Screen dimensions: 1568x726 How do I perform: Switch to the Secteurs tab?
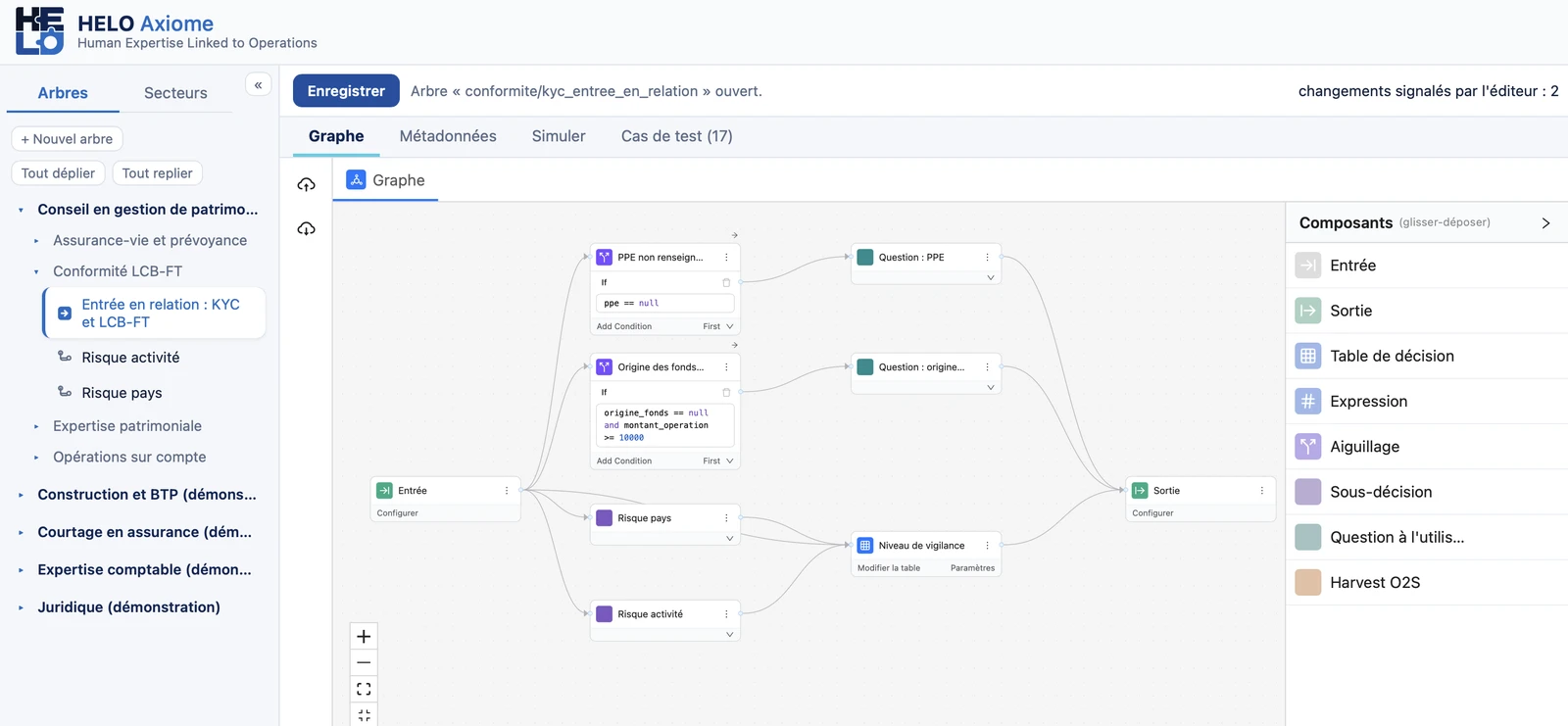click(x=175, y=93)
